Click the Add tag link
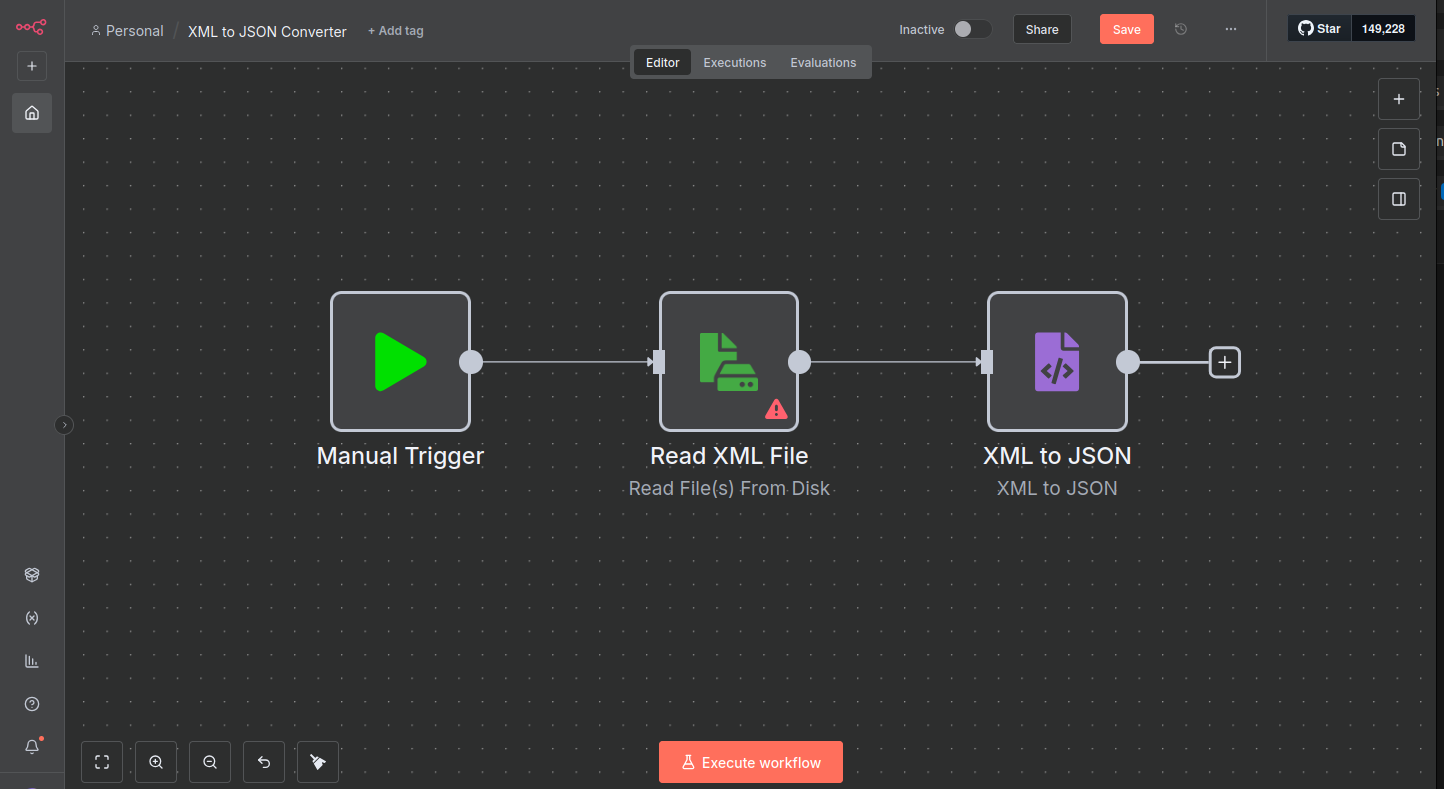1444x789 pixels. (x=396, y=31)
